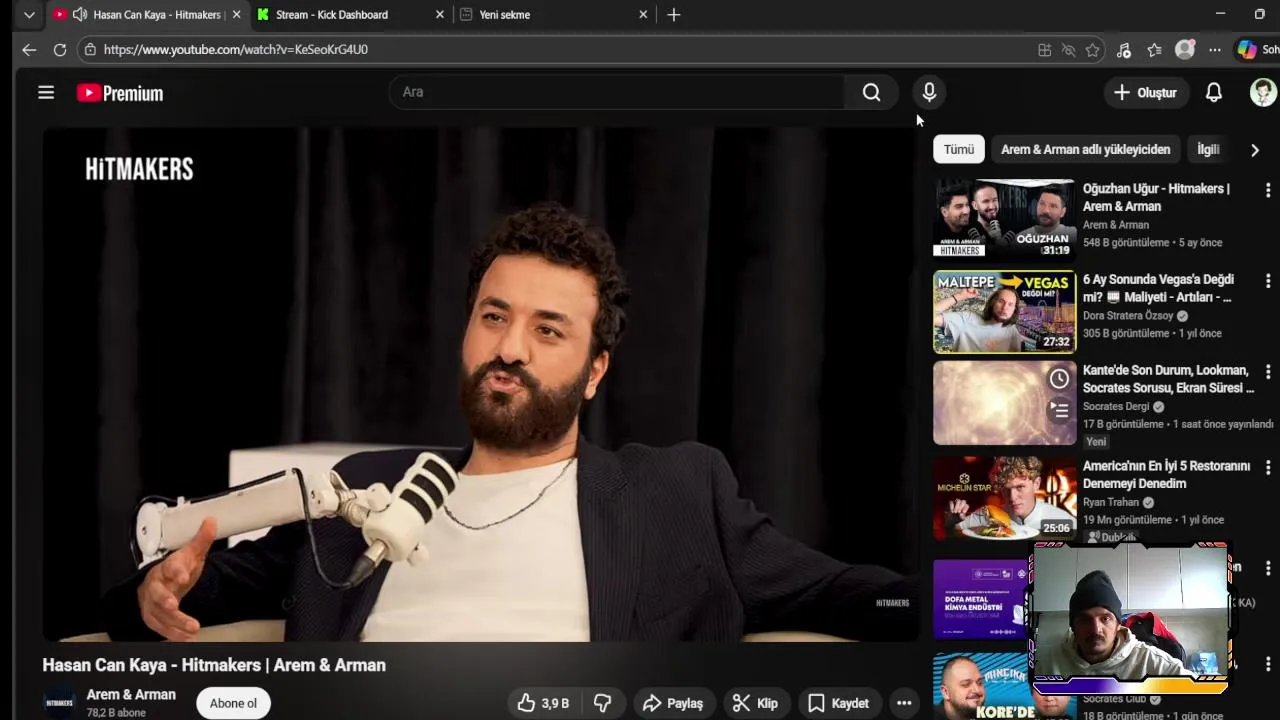This screenshot has height=720, width=1280.
Task: Open the Arem & Arman channel name
Action: click(x=131, y=694)
